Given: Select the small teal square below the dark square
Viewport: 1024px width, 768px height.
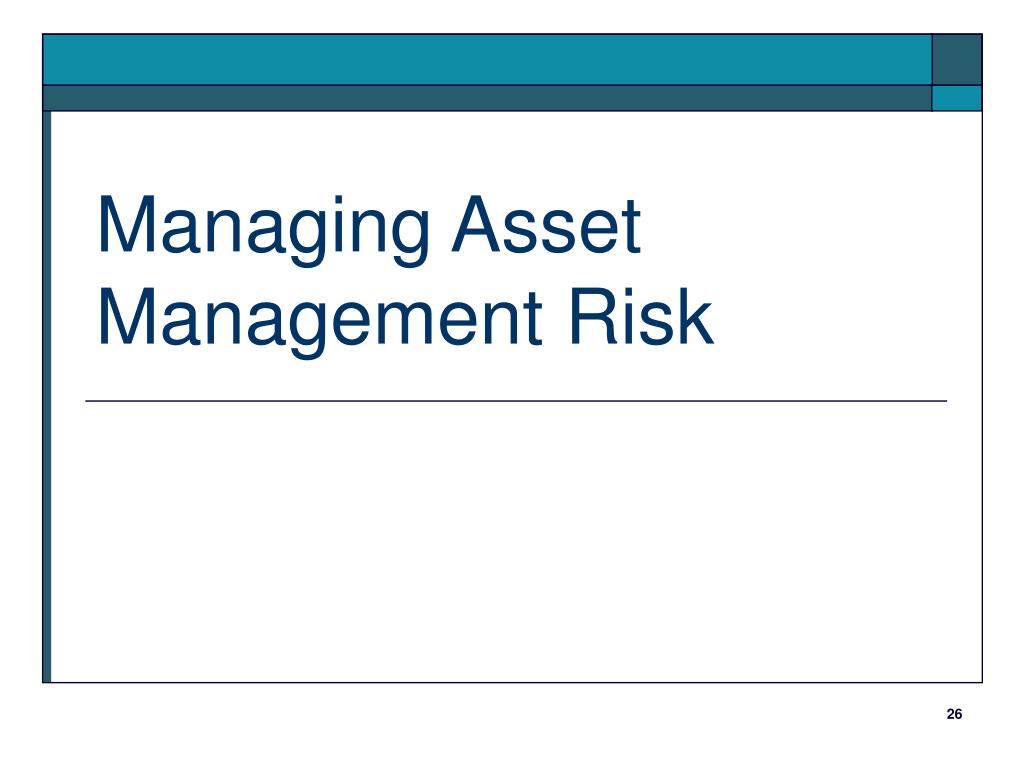Looking at the screenshot, I should pyautogui.click(x=957, y=98).
